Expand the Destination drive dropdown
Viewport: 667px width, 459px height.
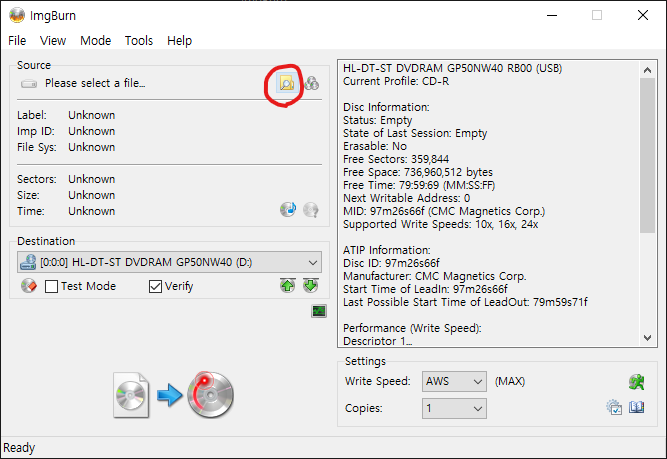pyautogui.click(x=313, y=262)
